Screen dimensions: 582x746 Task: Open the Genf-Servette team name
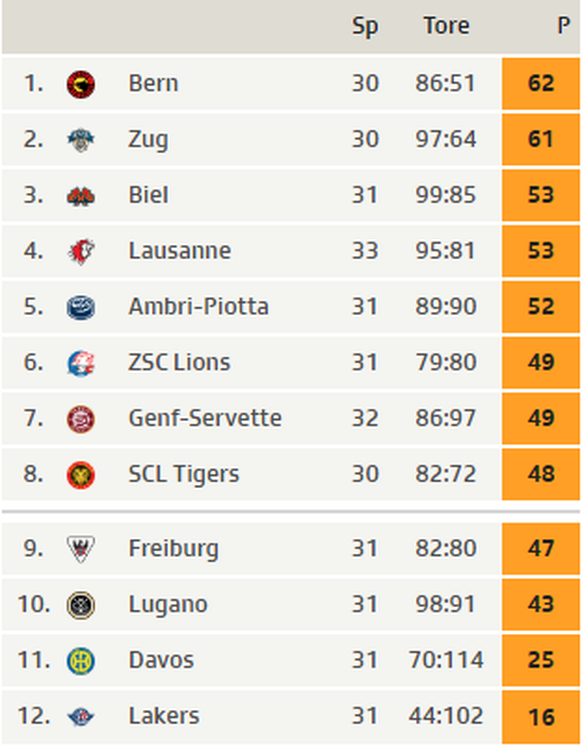205,418
